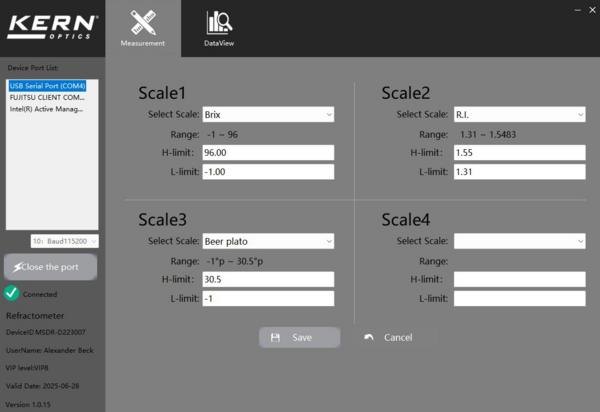Select FUJITSU CLIENT COM port entry
600x412 pixels.
[47, 97]
